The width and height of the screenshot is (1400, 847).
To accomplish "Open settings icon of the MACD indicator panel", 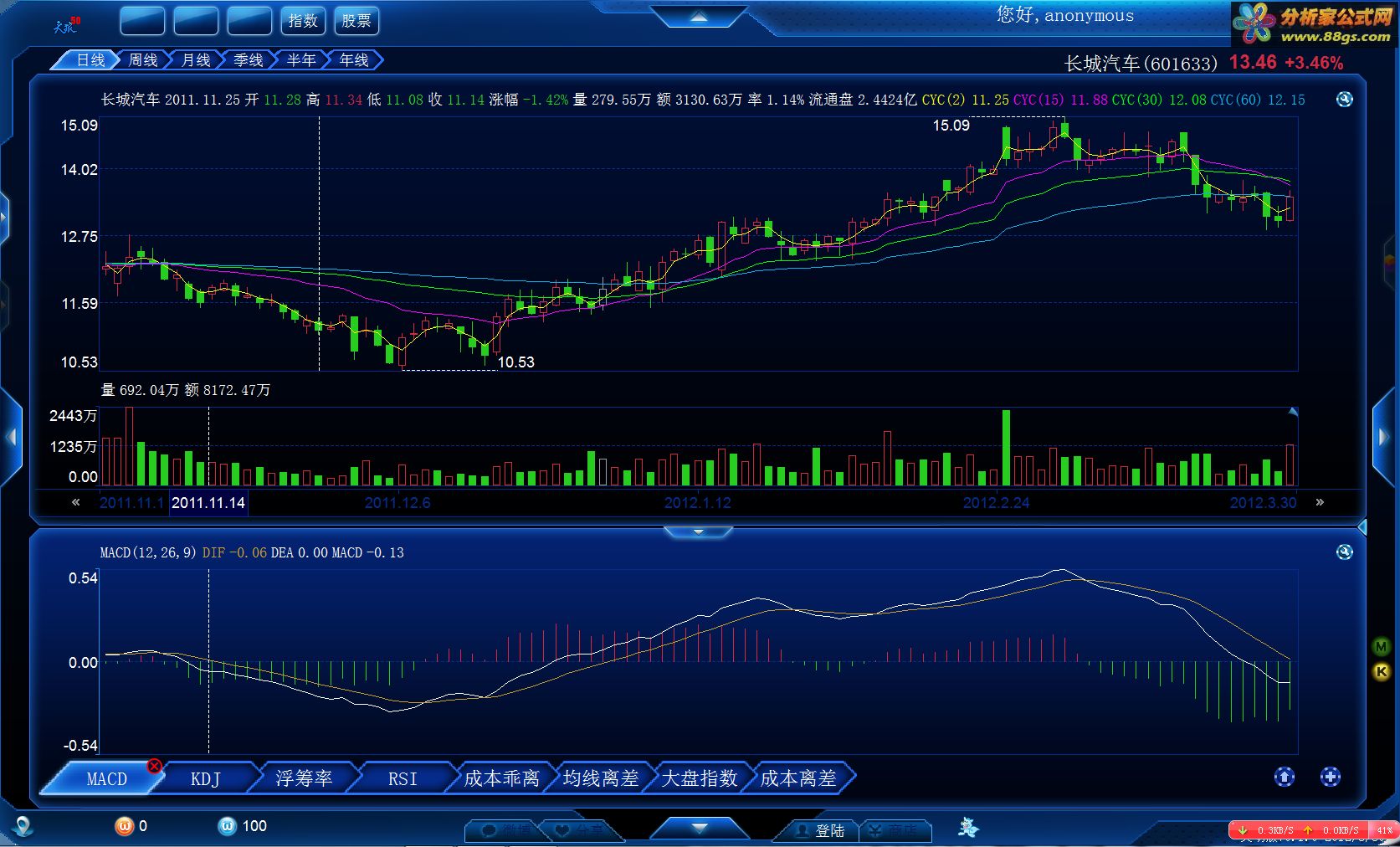I will [1345, 552].
